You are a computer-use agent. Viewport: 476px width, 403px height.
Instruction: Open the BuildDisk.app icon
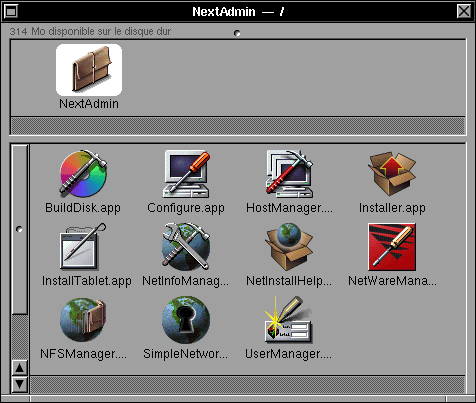coord(83,173)
